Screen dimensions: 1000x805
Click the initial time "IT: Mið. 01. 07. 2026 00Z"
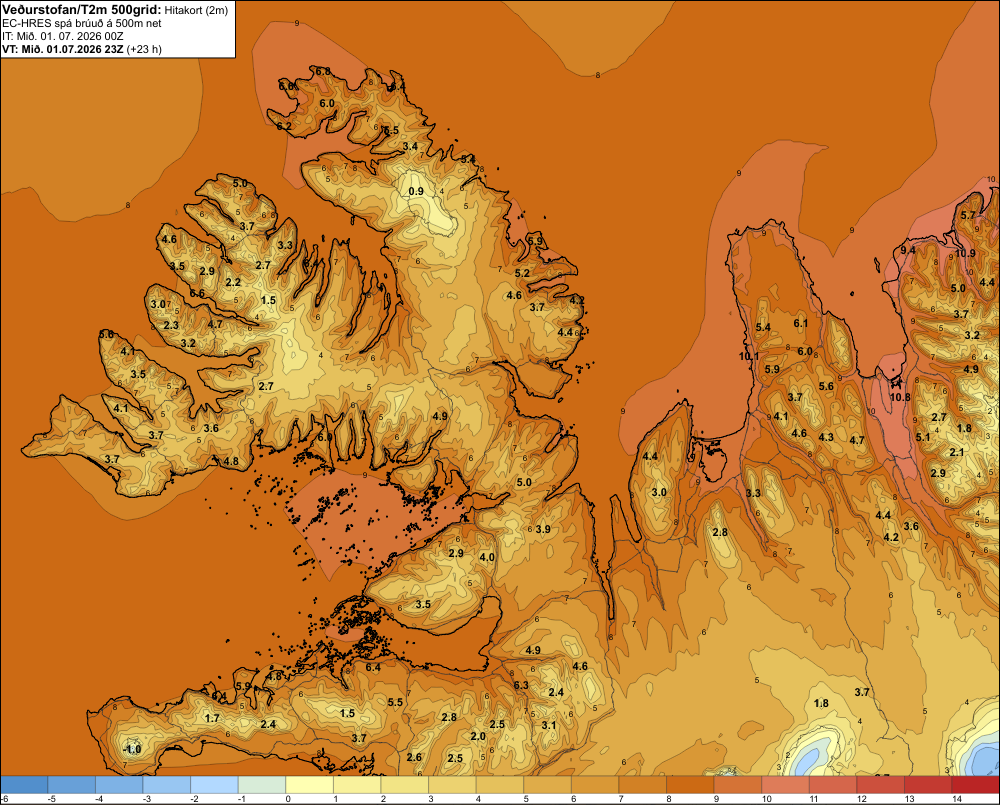tap(62, 36)
